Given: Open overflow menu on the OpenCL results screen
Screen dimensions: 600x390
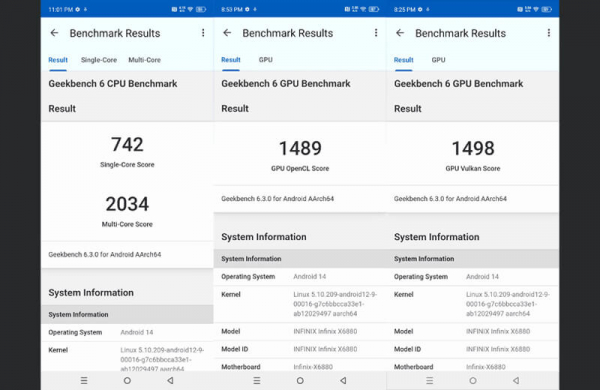Looking at the screenshot, I should click(376, 33).
